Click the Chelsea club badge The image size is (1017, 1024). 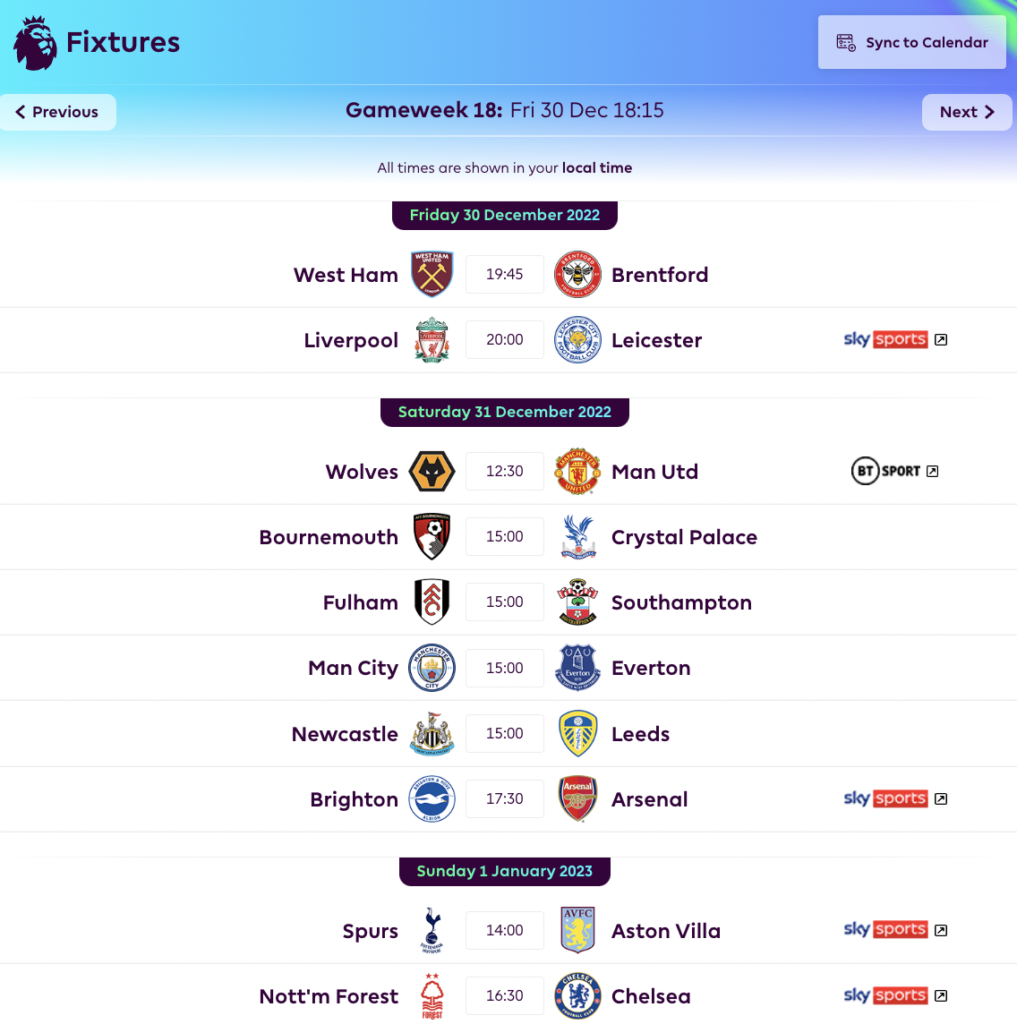[578, 995]
